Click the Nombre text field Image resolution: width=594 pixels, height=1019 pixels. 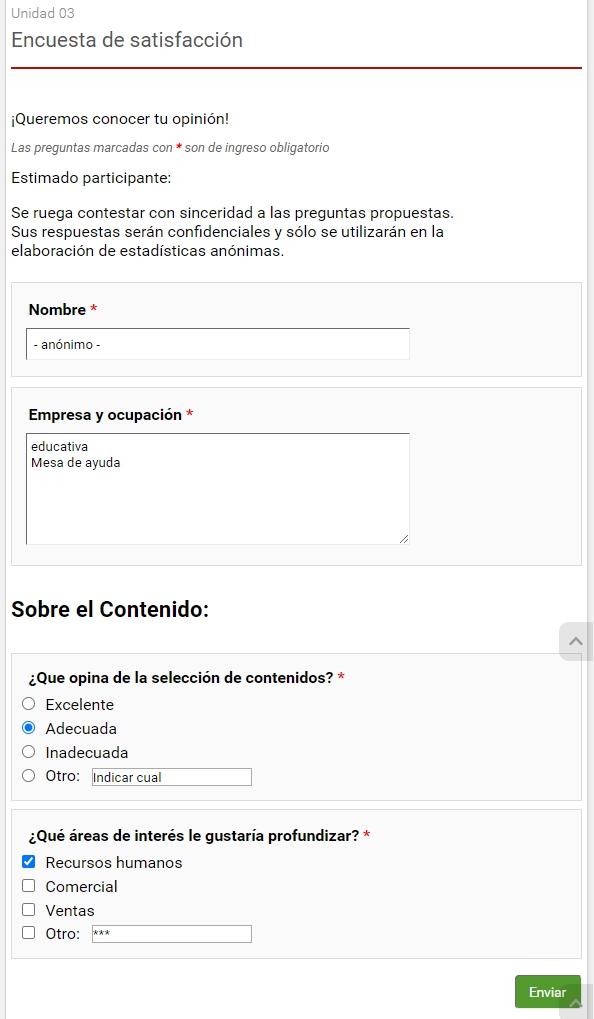point(218,344)
